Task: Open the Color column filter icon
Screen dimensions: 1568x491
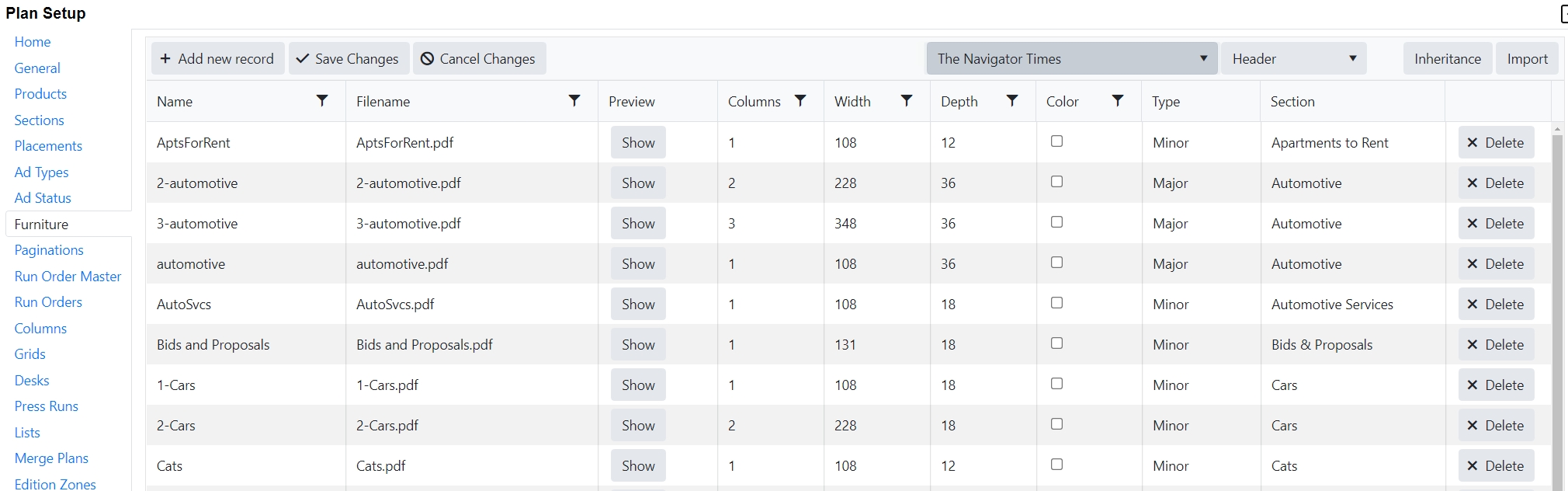Action: point(1118,101)
